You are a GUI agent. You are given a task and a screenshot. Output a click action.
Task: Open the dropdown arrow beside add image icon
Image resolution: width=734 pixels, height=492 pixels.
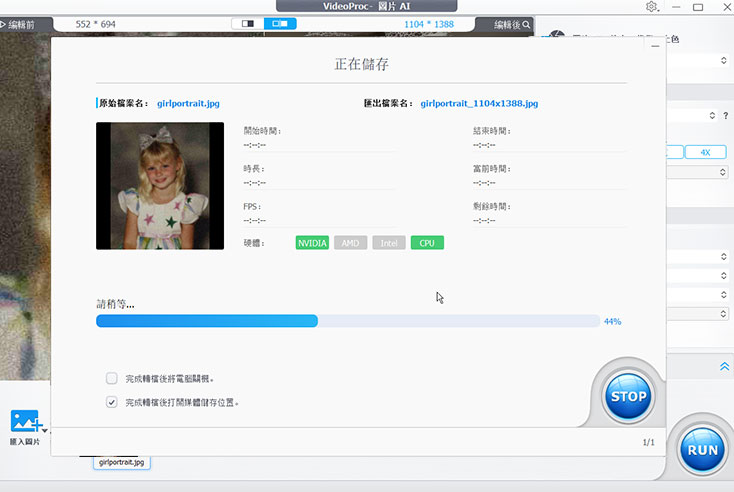pos(44,430)
